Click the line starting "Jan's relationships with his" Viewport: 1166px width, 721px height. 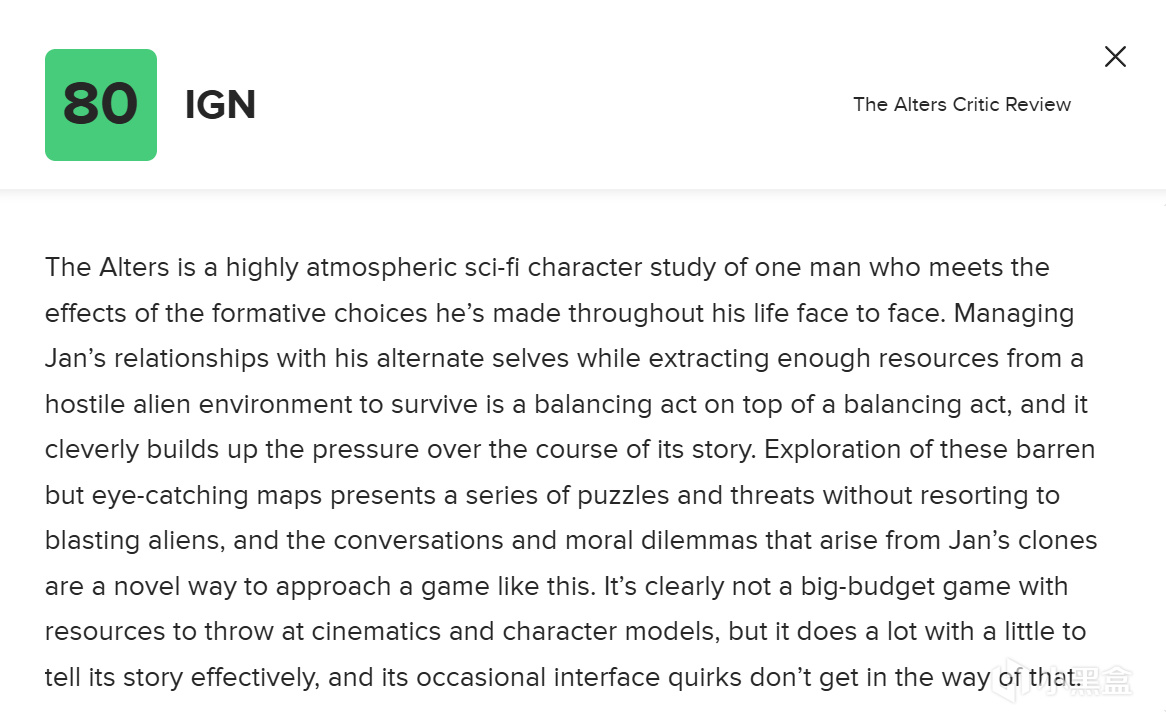564,358
